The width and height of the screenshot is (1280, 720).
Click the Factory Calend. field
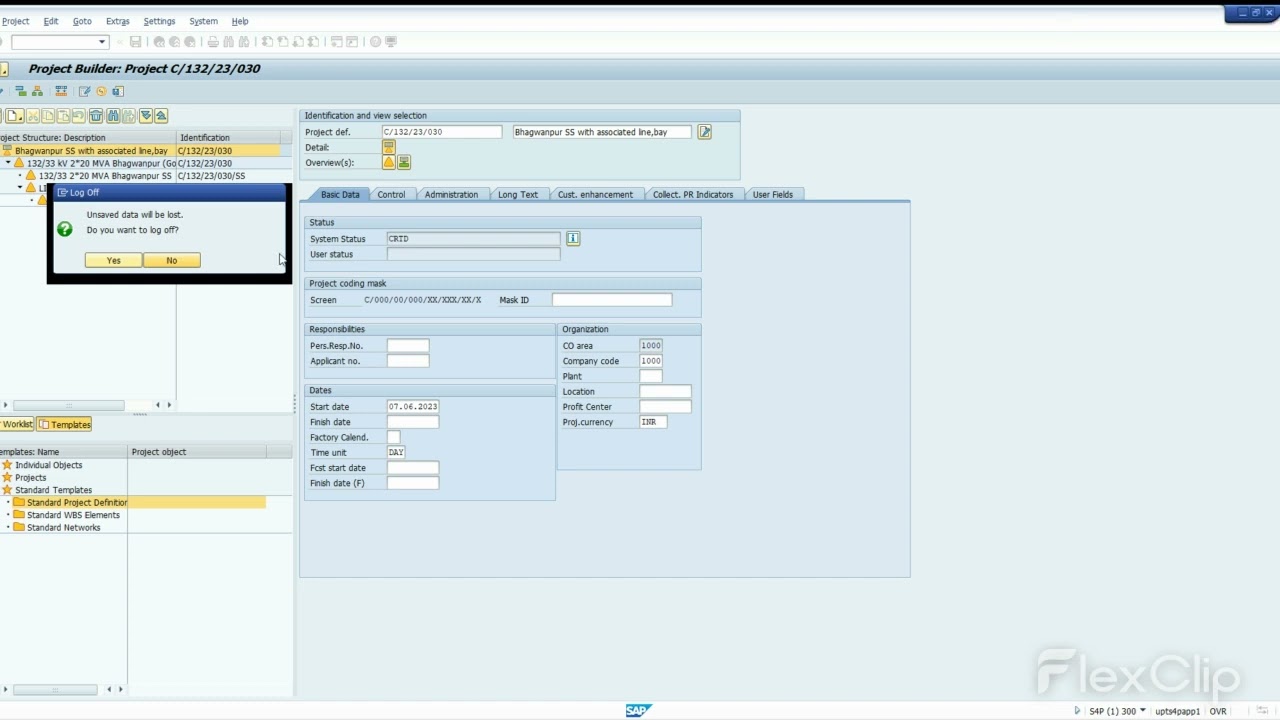point(393,437)
